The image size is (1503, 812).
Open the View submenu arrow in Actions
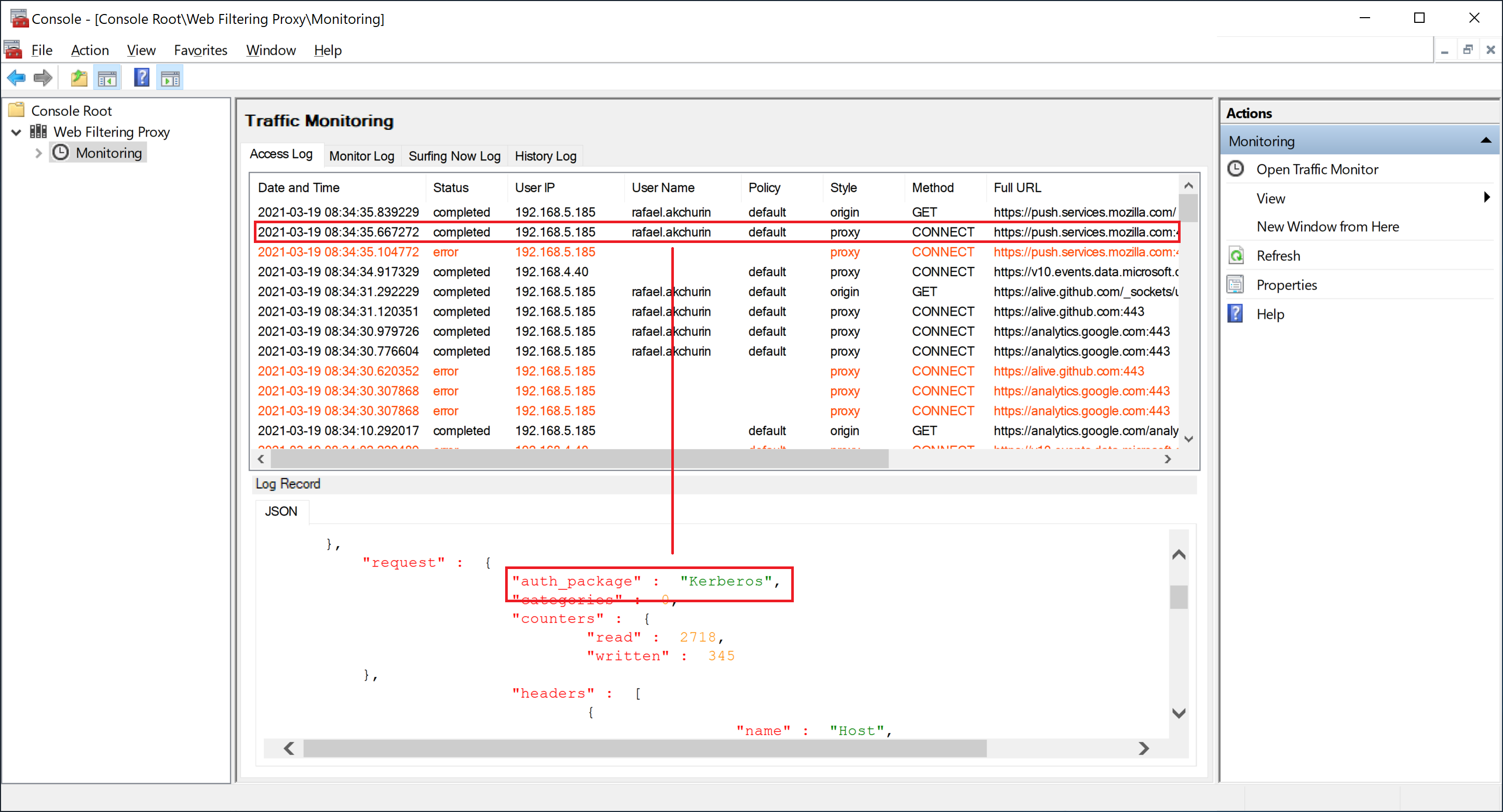[x=1487, y=198]
